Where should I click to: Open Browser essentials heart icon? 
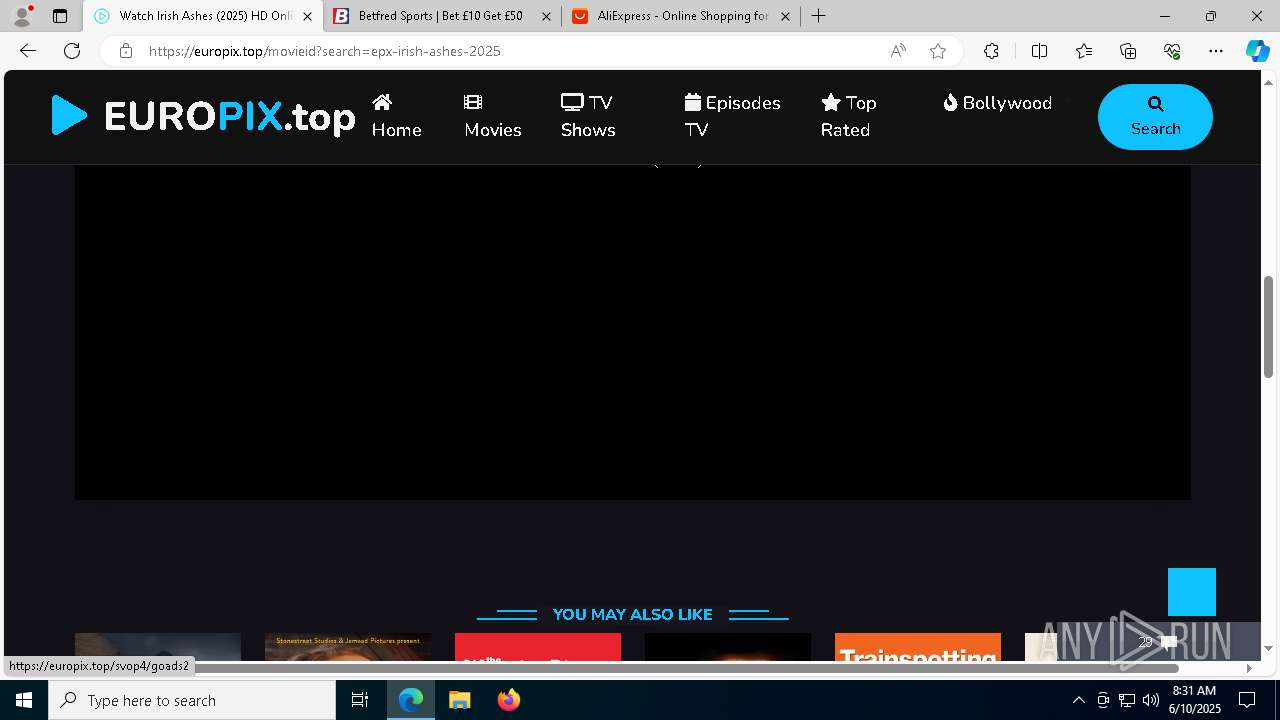tap(1172, 51)
